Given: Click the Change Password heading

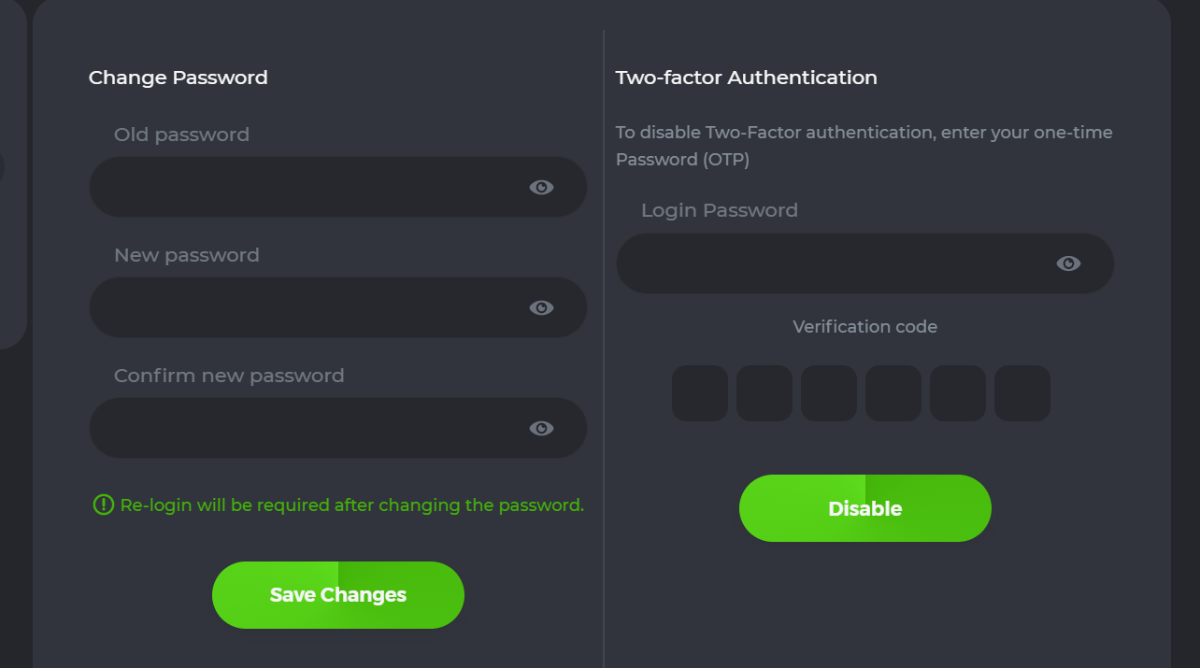Looking at the screenshot, I should (178, 78).
